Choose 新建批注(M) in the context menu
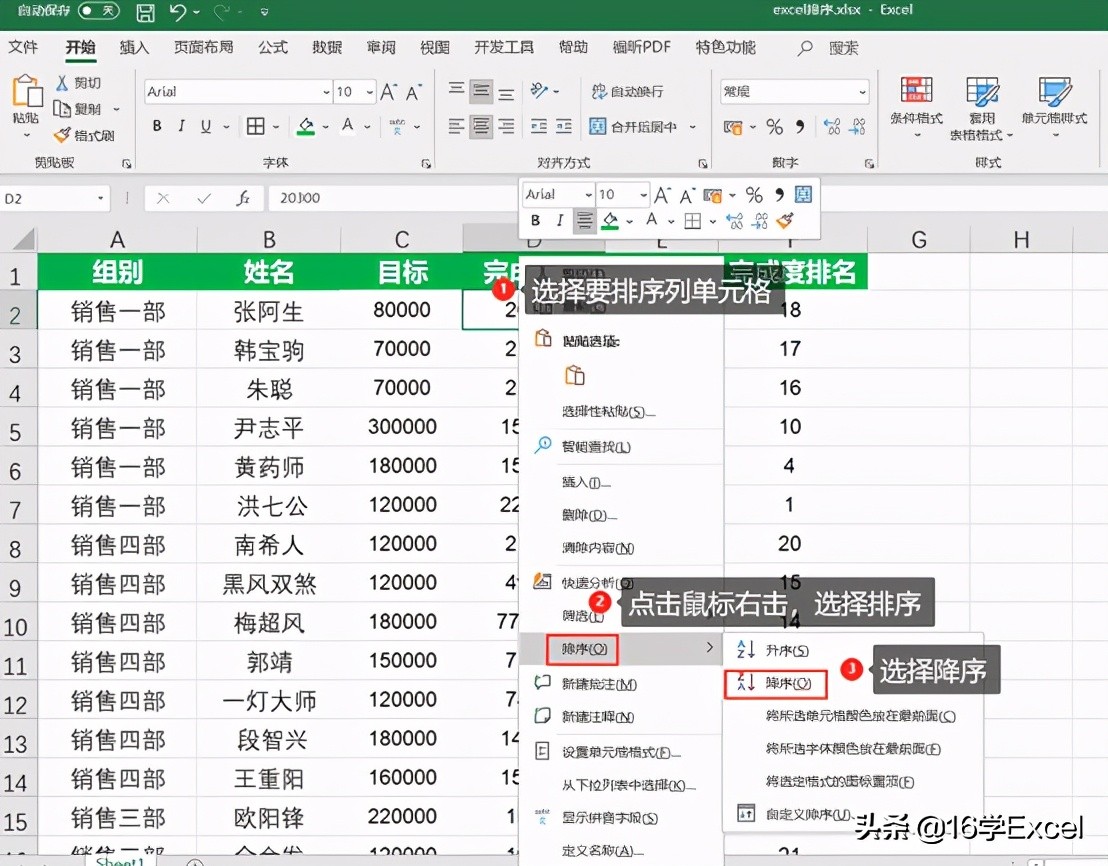This screenshot has width=1108, height=866. [599, 684]
